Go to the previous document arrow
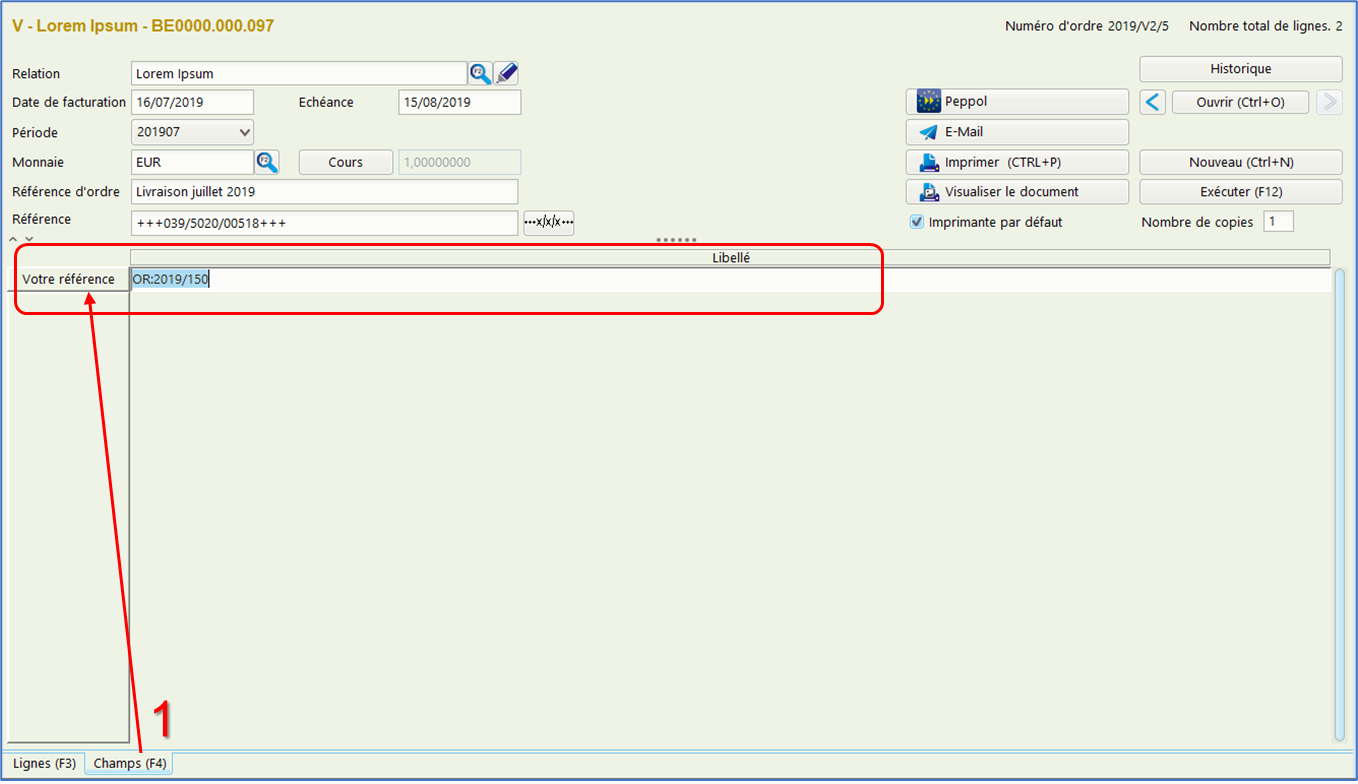Viewport: 1358px width, 784px height. (1153, 102)
